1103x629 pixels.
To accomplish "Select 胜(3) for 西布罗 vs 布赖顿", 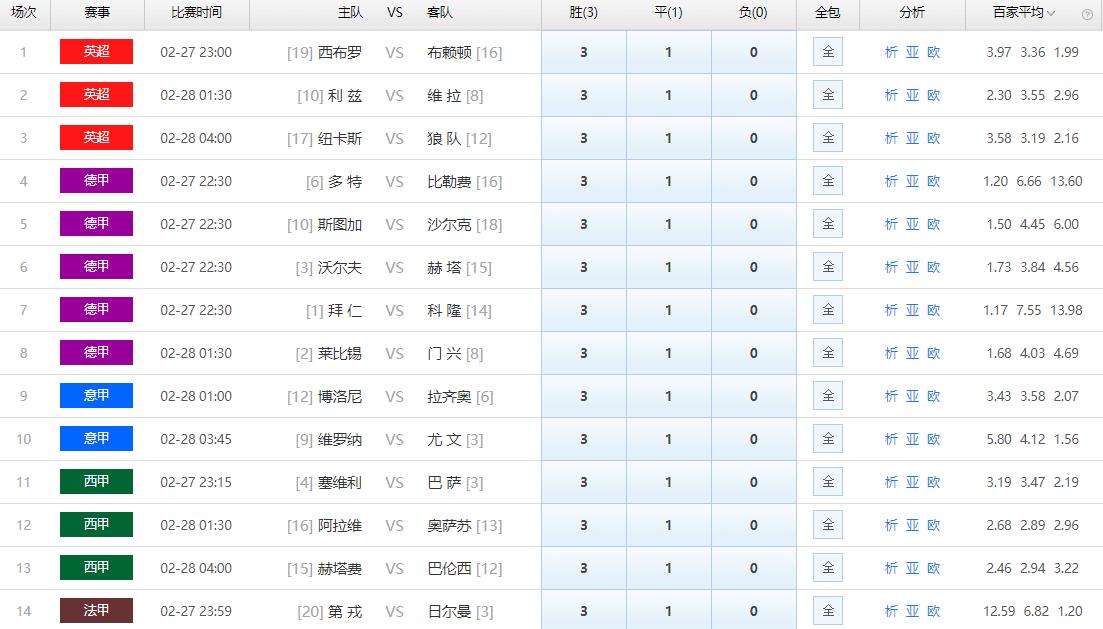I will coord(584,52).
